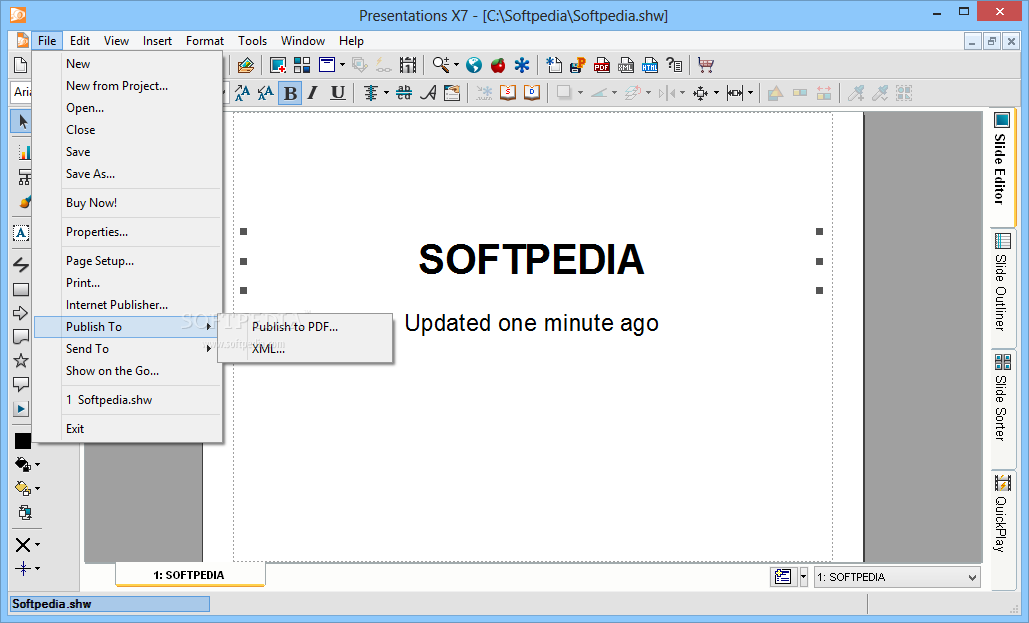This screenshot has width=1029, height=623.
Task: Toggle Underline formatting
Action: click(x=337, y=93)
